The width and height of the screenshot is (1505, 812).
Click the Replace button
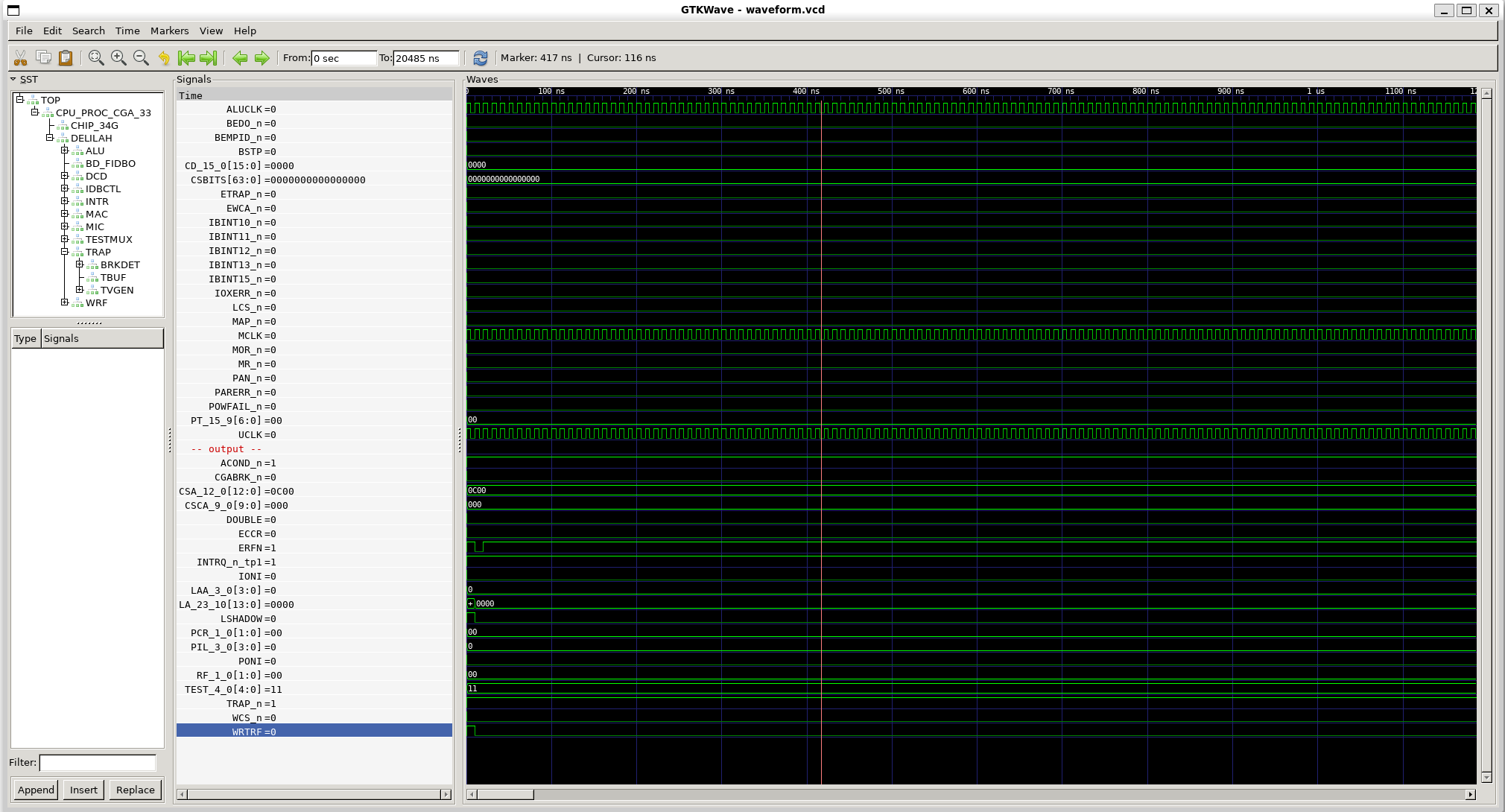[136, 790]
